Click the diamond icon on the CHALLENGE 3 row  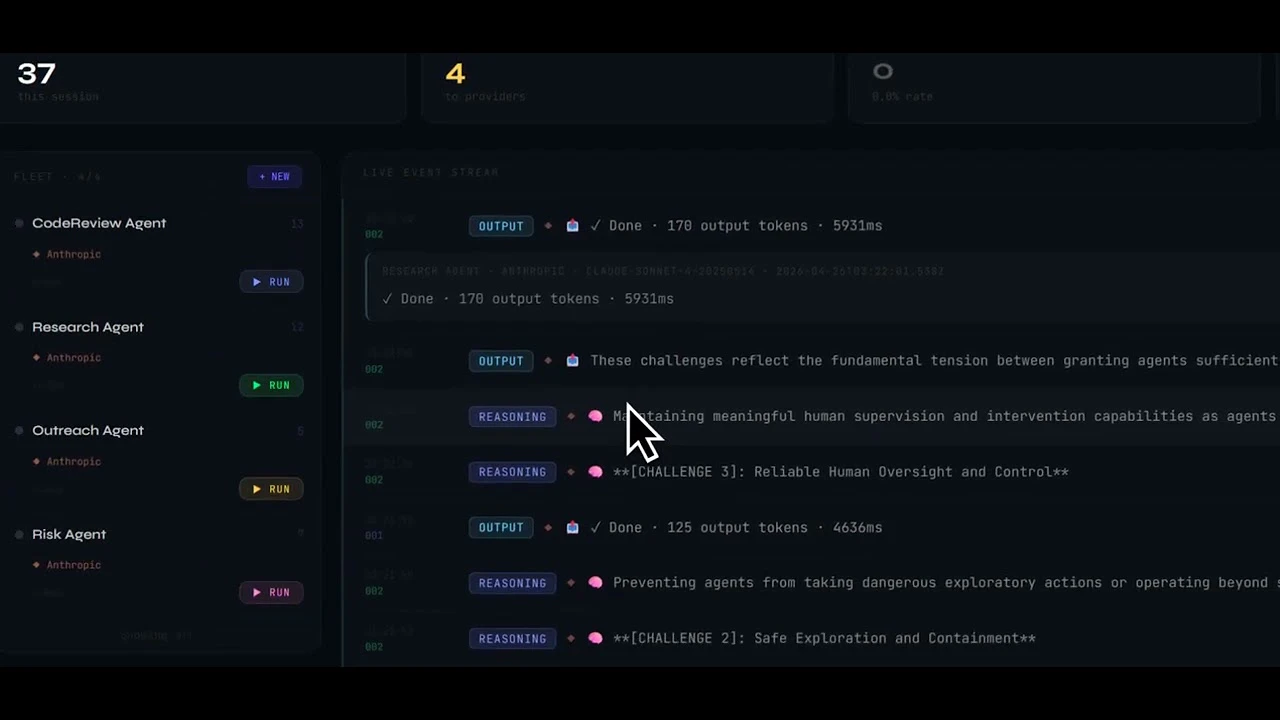click(571, 472)
